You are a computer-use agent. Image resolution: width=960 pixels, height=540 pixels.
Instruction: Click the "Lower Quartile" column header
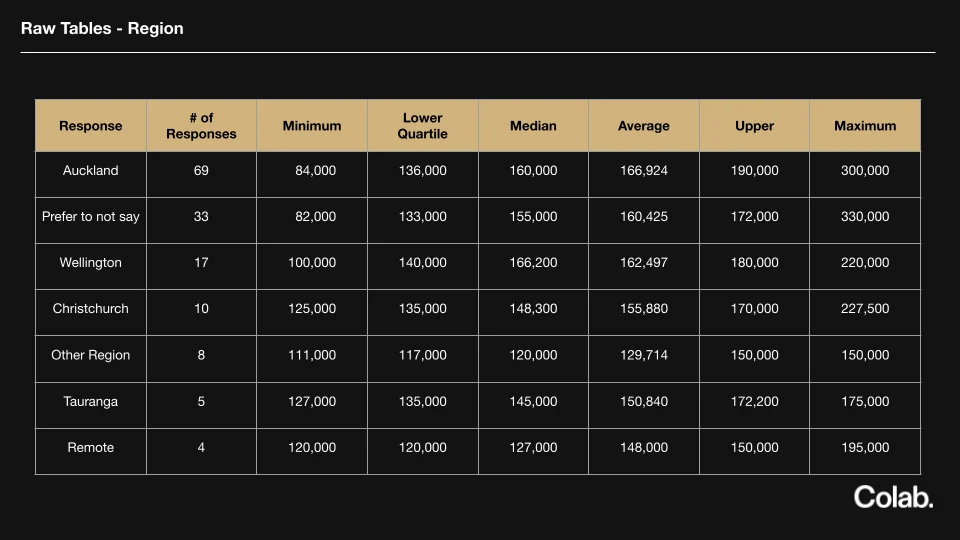pyautogui.click(x=423, y=126)
